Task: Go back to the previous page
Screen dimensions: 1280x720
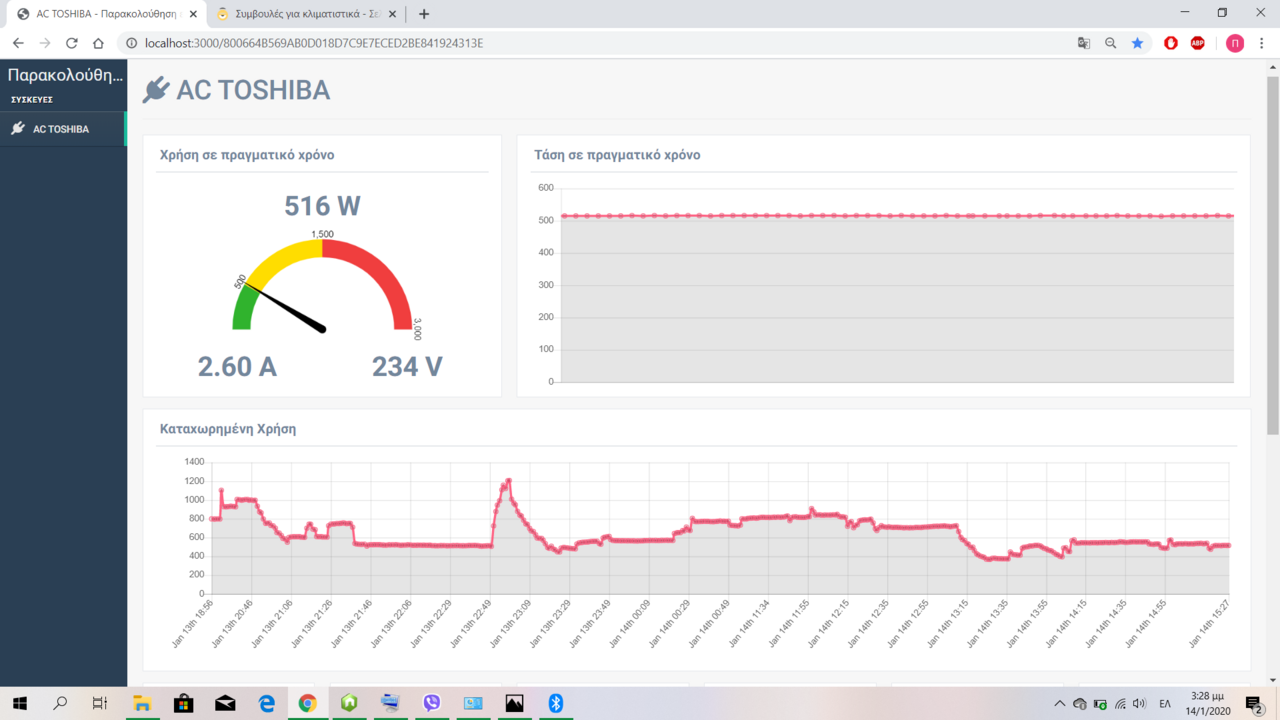Action: pyautogui.click(x=18, y=43)
